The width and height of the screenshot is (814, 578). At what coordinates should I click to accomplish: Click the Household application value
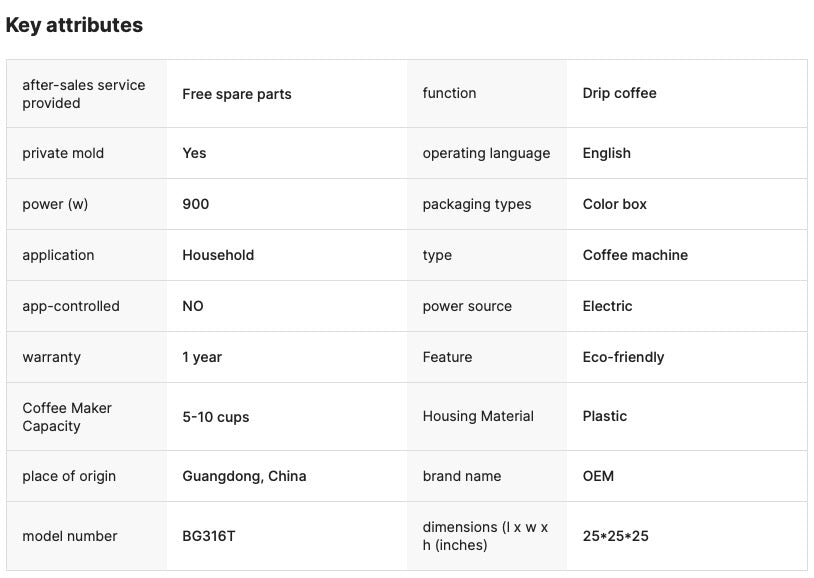click(x=218, y=255)
